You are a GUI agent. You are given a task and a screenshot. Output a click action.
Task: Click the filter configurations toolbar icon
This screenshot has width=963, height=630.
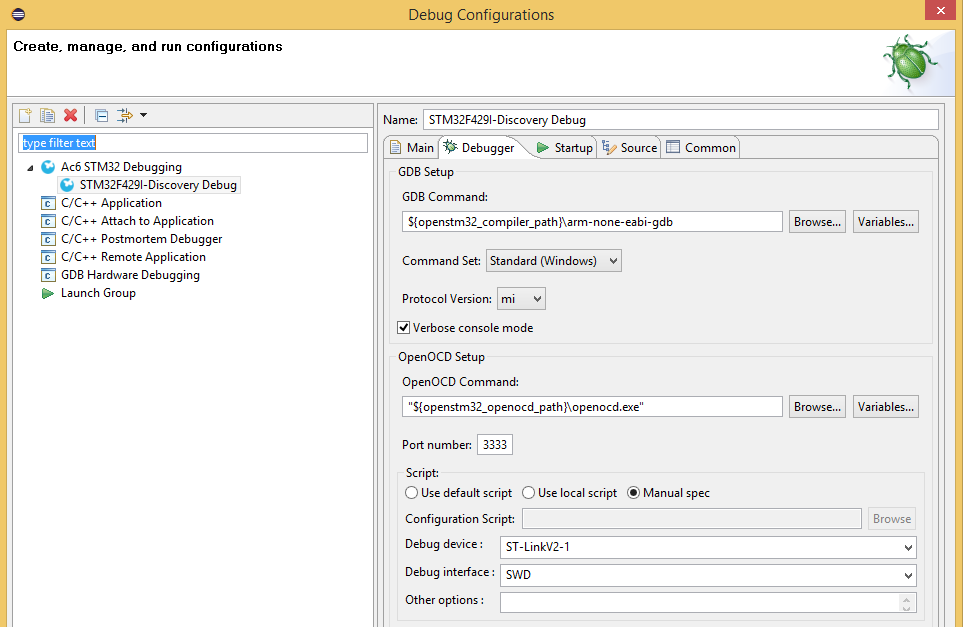point(125,115)
